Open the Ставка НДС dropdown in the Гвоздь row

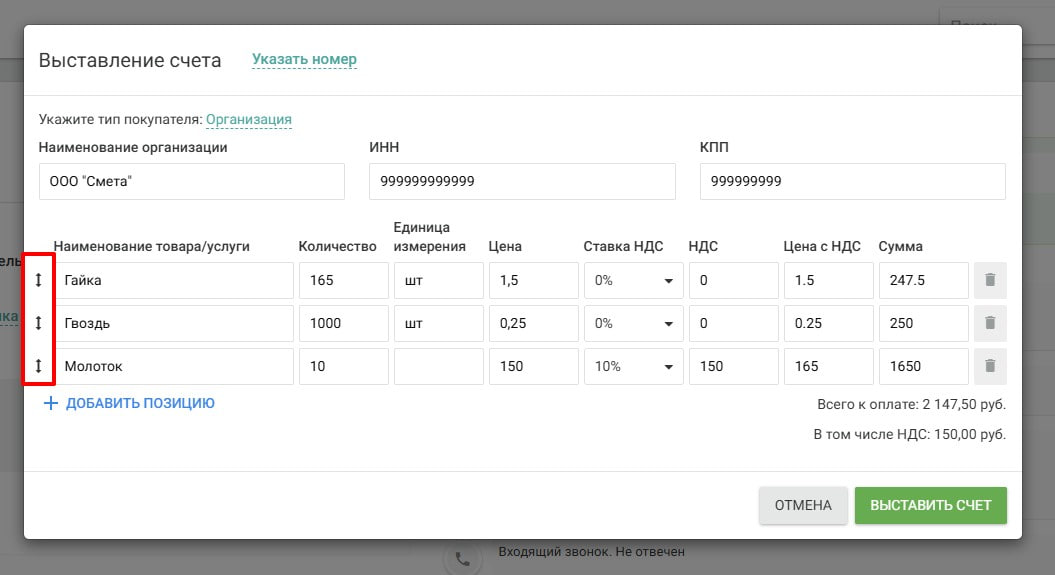tap(633, 323)
